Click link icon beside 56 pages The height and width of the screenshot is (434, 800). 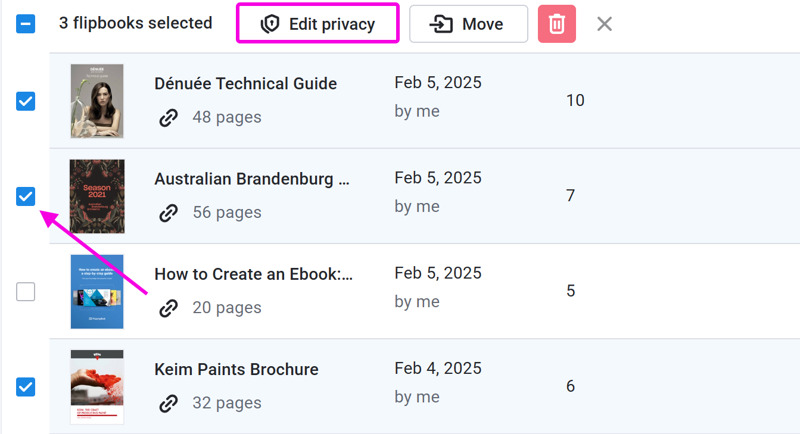[x=168, y=213]
